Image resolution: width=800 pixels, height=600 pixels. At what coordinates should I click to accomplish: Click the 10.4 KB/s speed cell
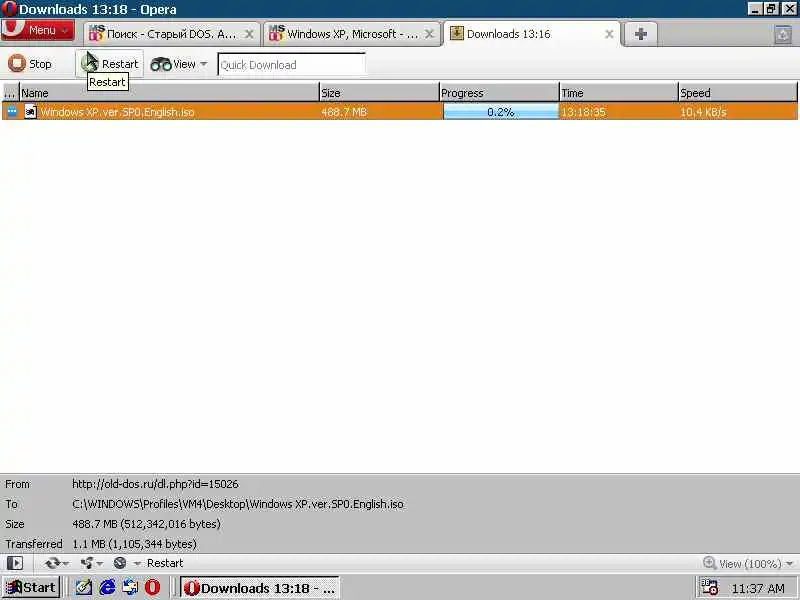point(703,112)
